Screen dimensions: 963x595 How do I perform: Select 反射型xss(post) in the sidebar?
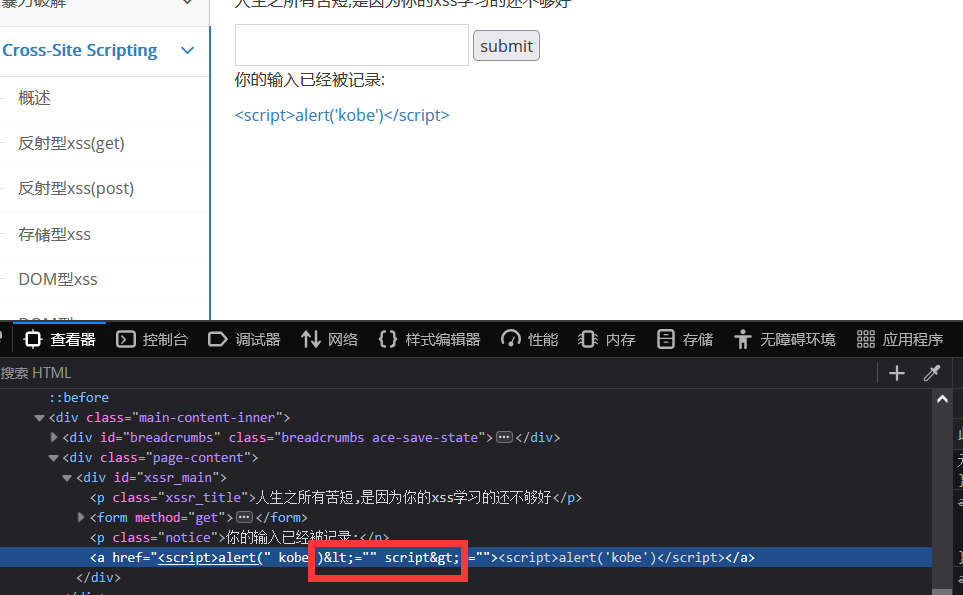pos(76,189)
